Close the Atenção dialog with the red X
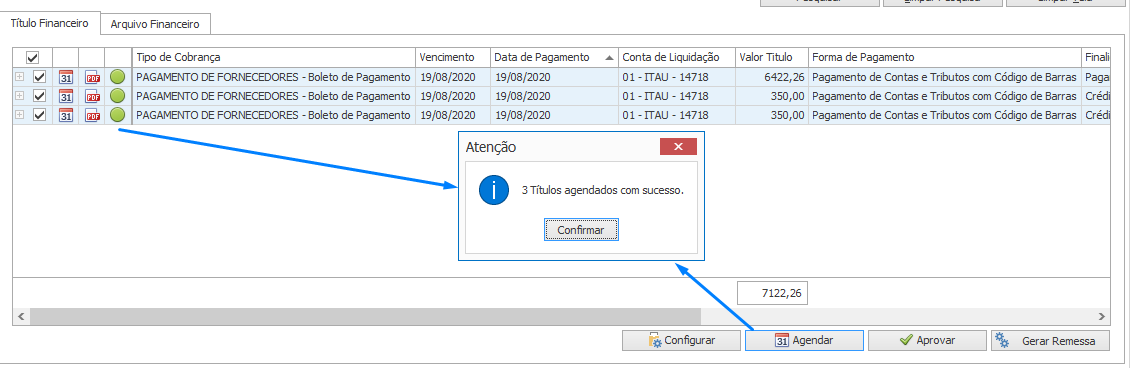The height and width of the screenshot is (368, 1131). tap(678, 147)
